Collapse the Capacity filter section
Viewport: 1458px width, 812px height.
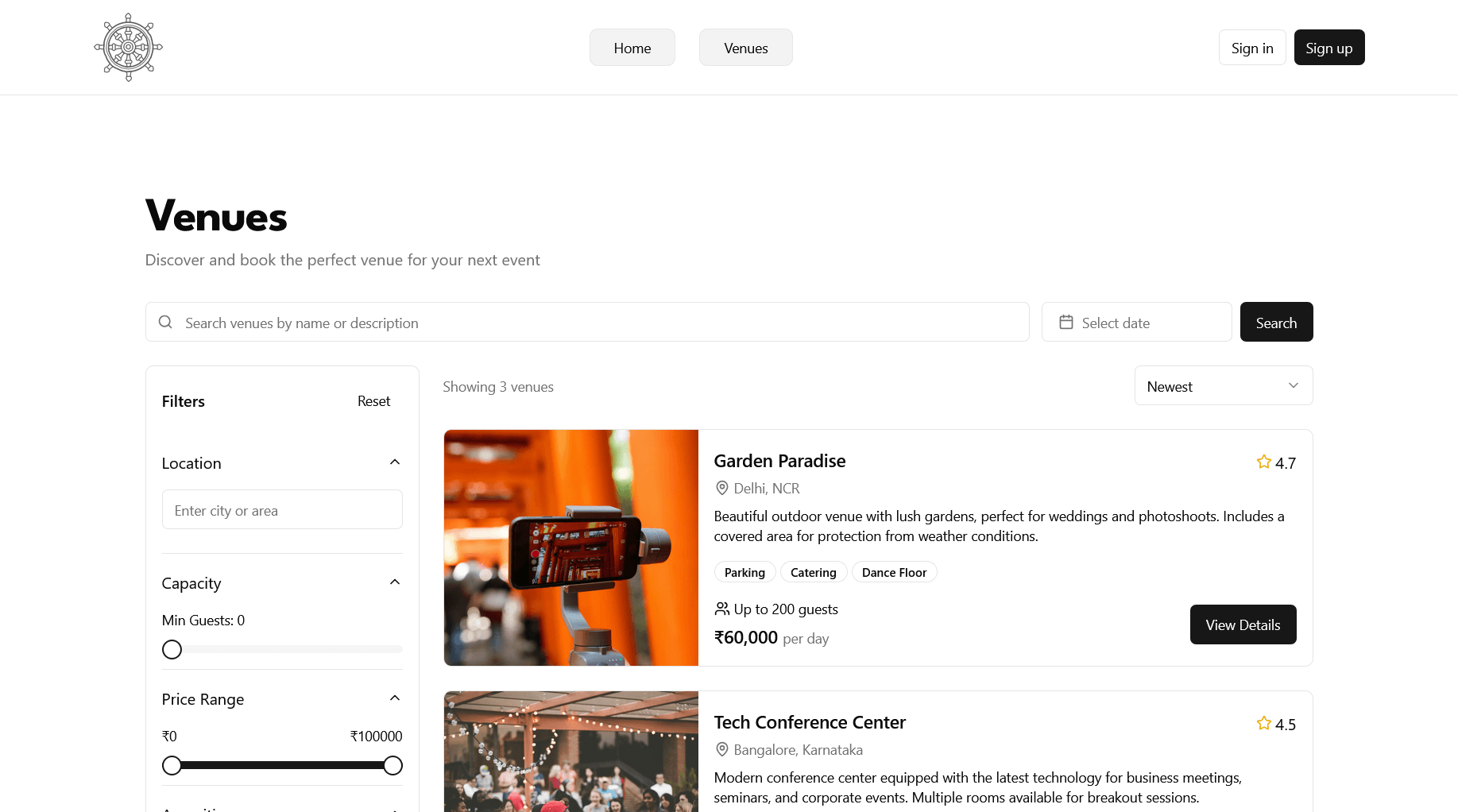click(395, 582)
